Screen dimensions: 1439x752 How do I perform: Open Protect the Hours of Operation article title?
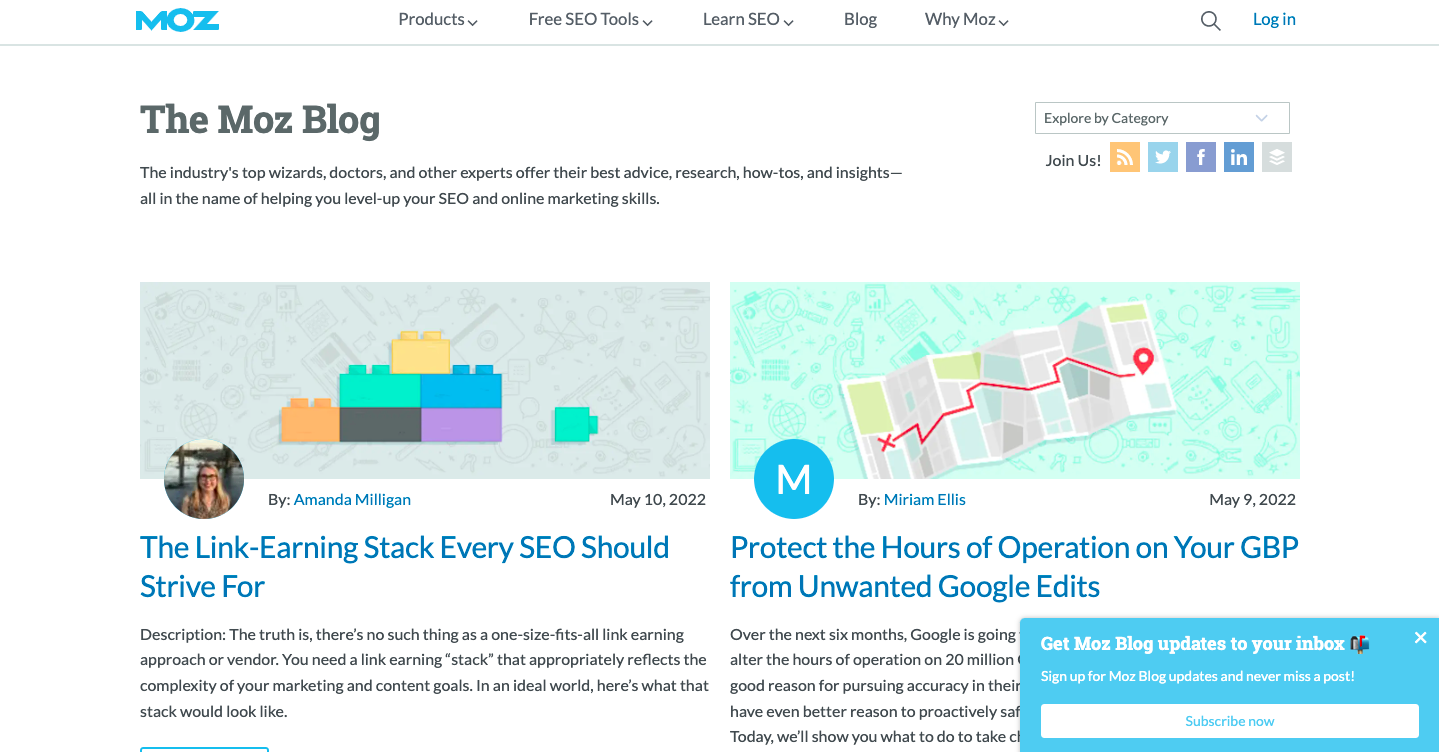(1014, 566)
